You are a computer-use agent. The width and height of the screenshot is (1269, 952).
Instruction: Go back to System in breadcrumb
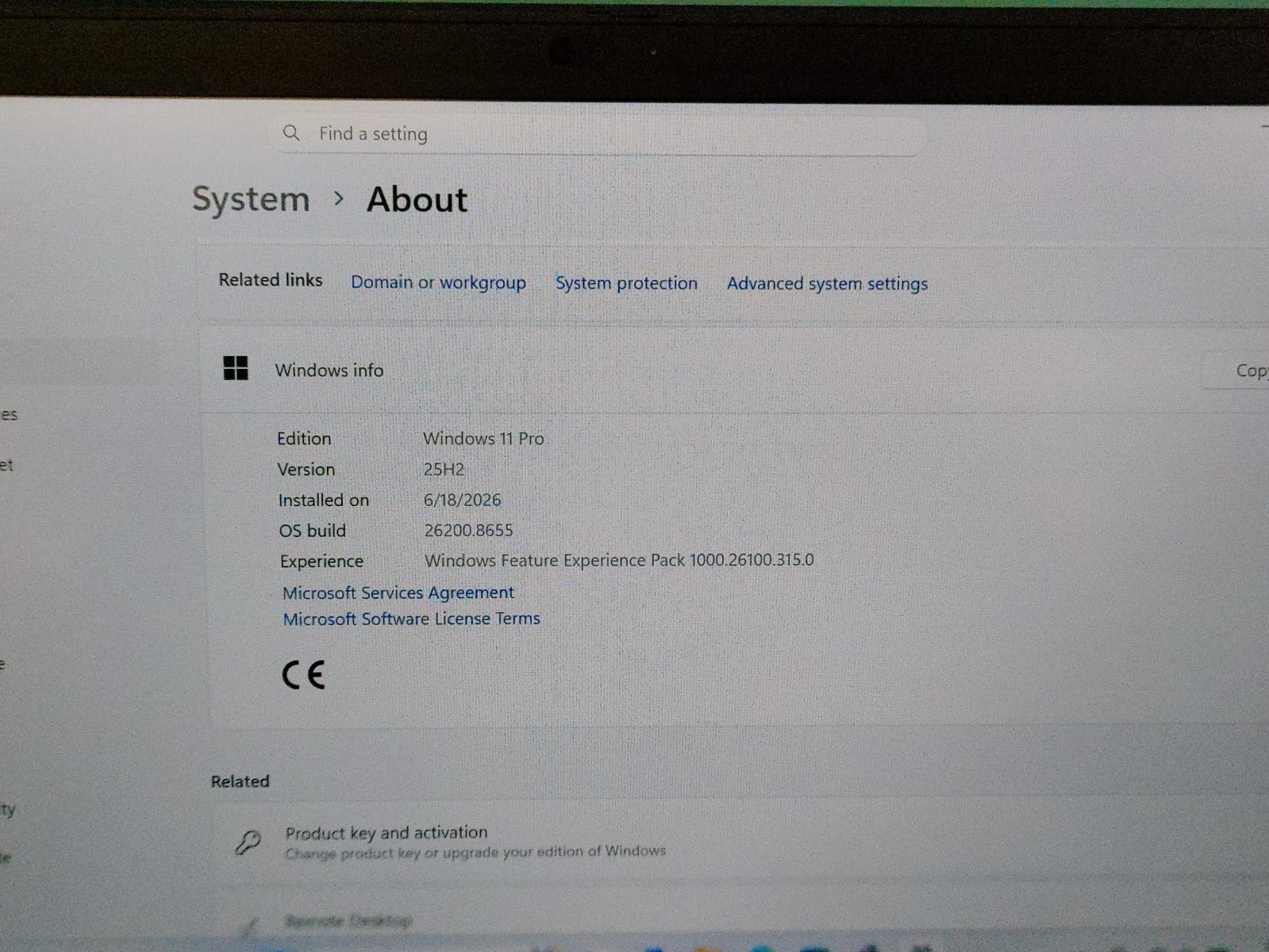(x=251, y=198)
